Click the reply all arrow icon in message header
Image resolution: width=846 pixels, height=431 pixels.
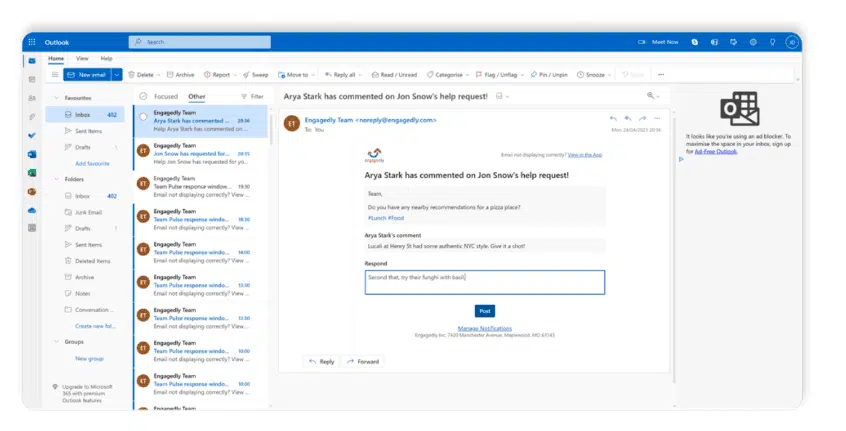point(628,118)
